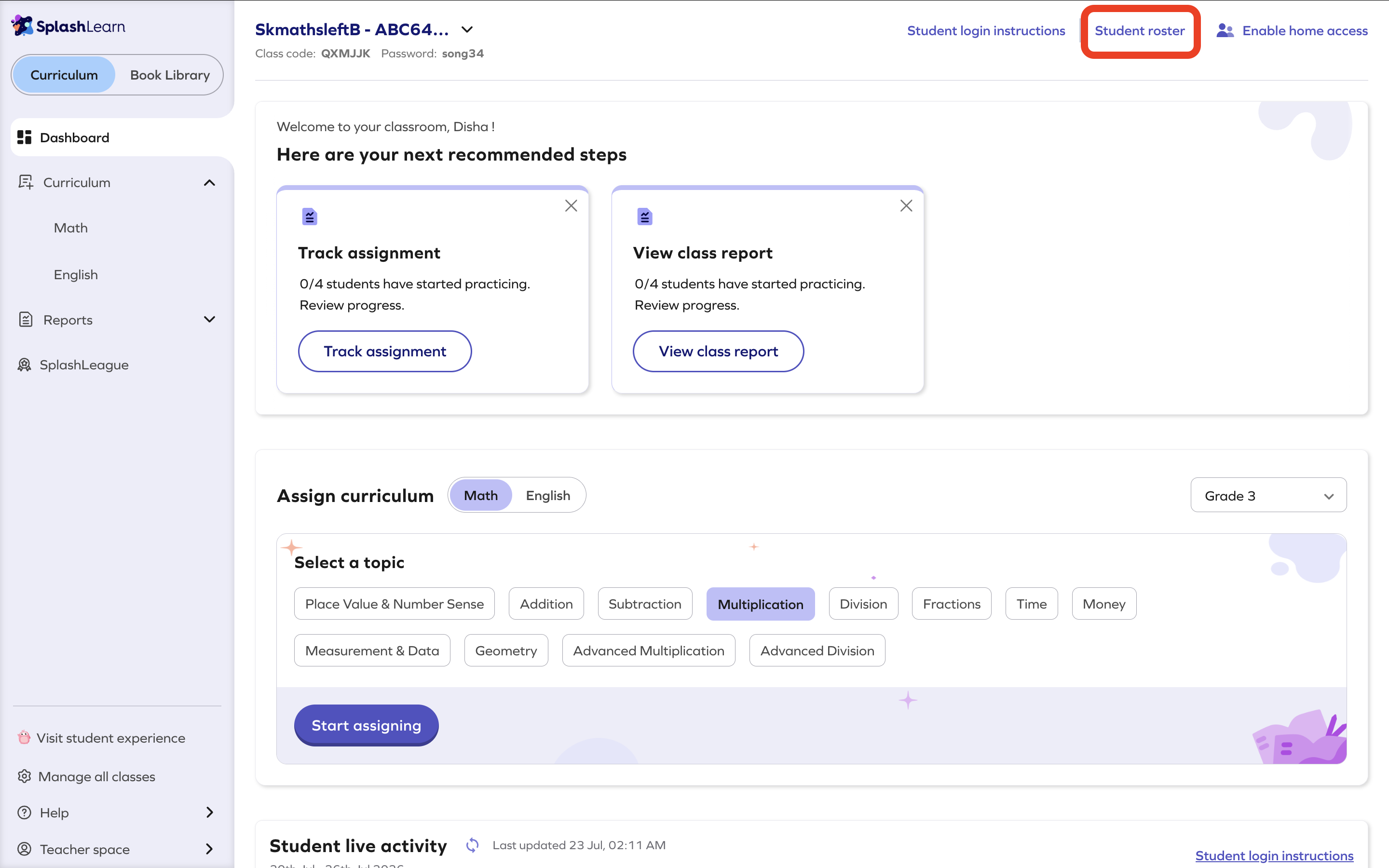Click the View class report button

click(x=718, y=352)
